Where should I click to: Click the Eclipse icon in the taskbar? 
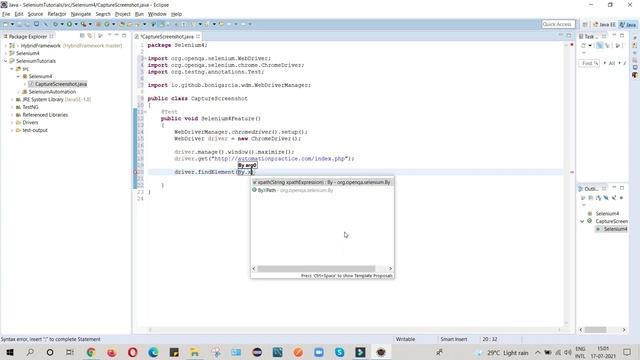tap(381, 352)
